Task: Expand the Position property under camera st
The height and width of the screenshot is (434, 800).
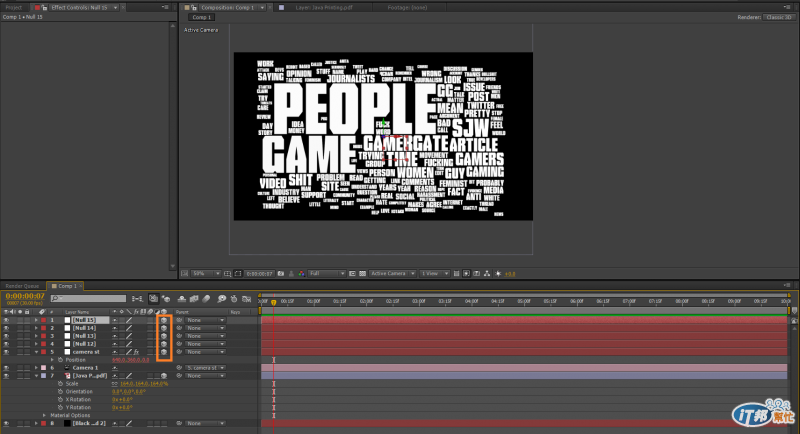Action: point(52,360)
